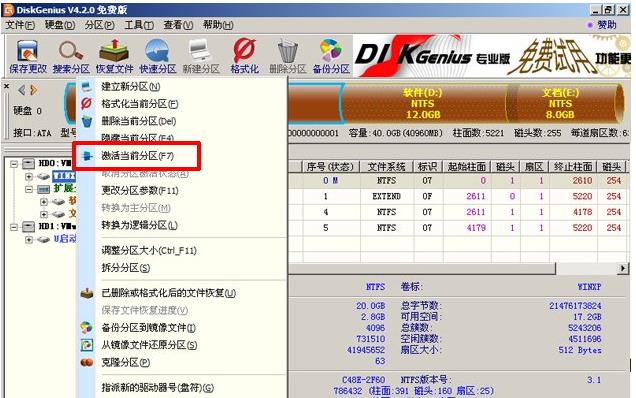
Task: Choose 删除当前分区(Del) in the context menu
Action: pyautogui.click(x=183, y=121)
